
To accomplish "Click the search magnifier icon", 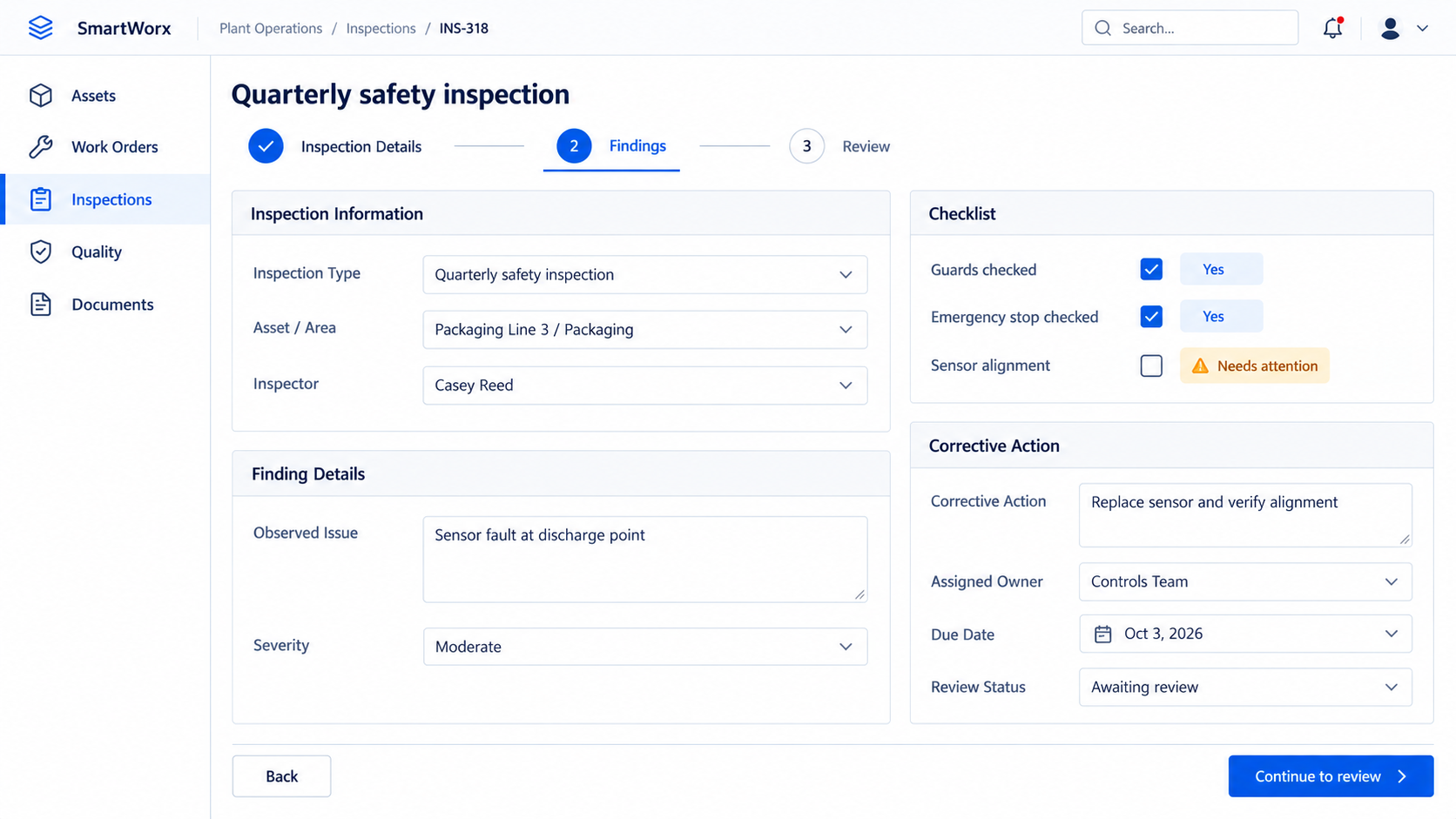I will 1102,28.
